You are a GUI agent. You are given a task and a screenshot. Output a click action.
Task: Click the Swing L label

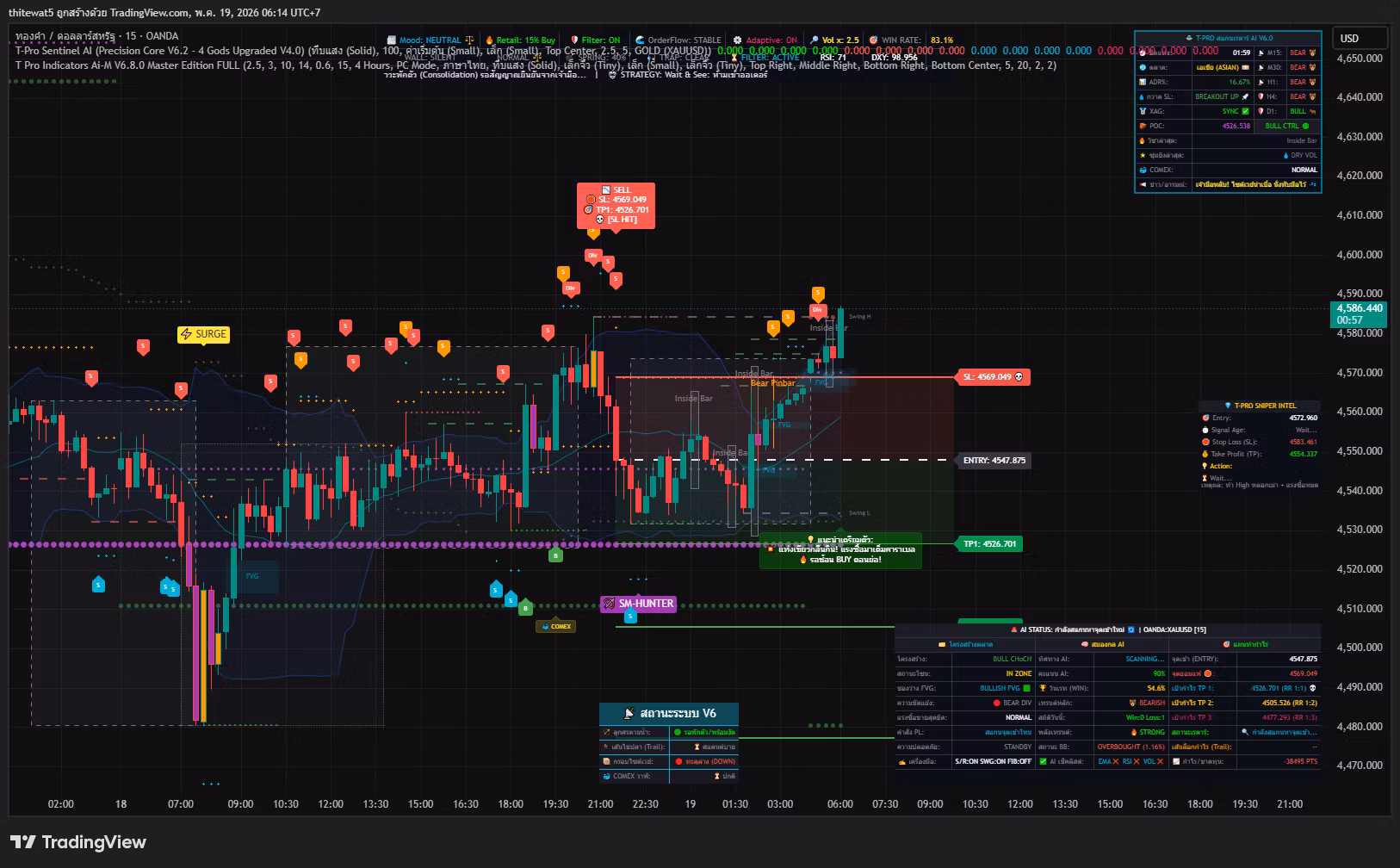[x=858, y=513]
